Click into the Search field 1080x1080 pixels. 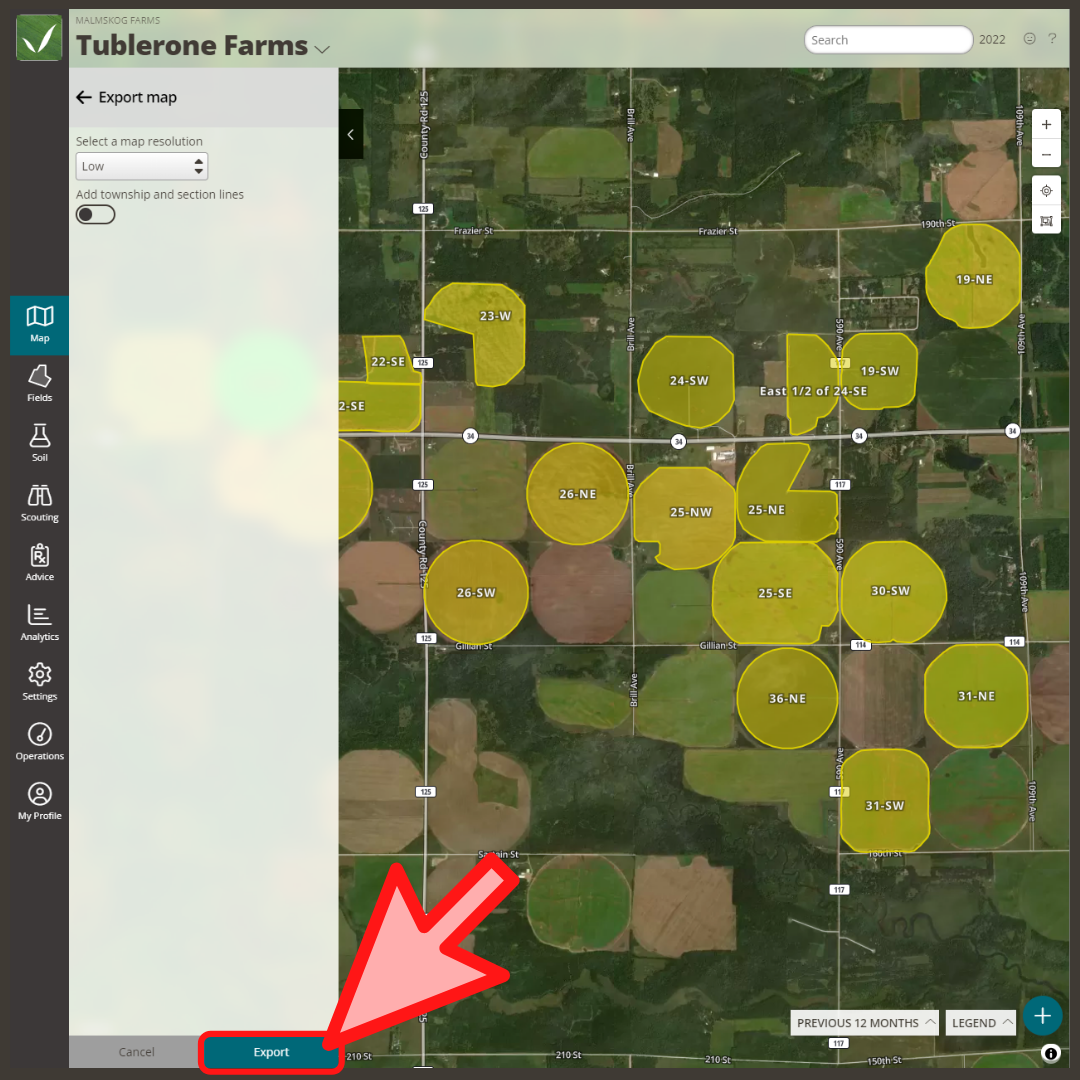(888, 39)
